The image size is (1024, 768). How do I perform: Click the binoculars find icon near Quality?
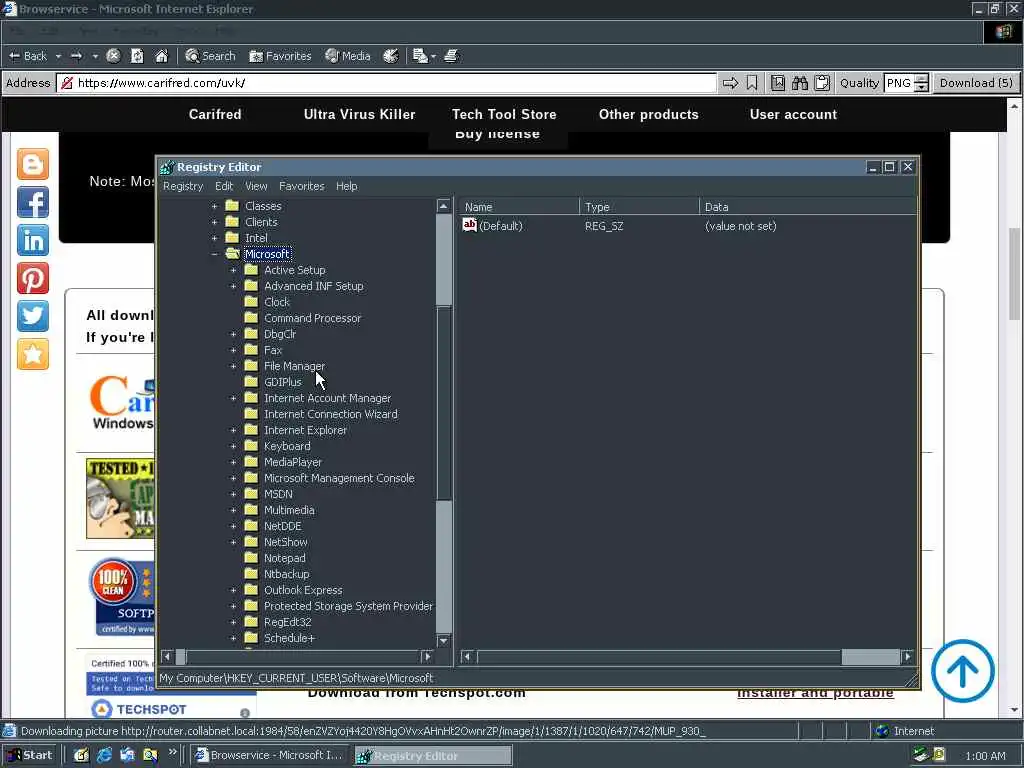click(x=799, y=83)
